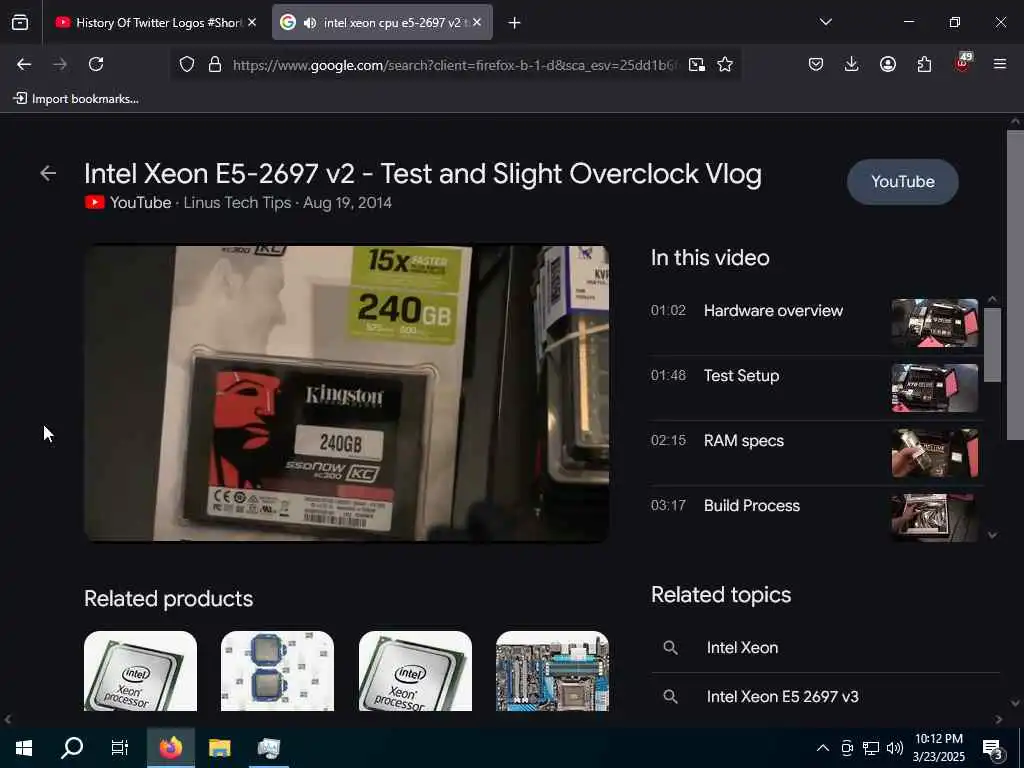Click chapter list scroll down arrow

(992, 535)
